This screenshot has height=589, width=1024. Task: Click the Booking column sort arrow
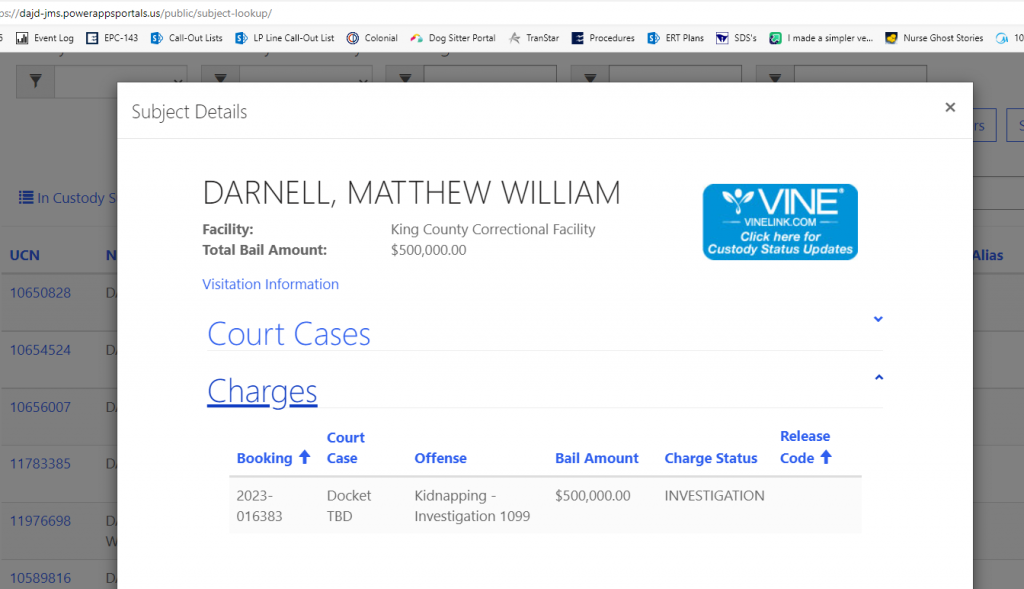pos(305,457)
